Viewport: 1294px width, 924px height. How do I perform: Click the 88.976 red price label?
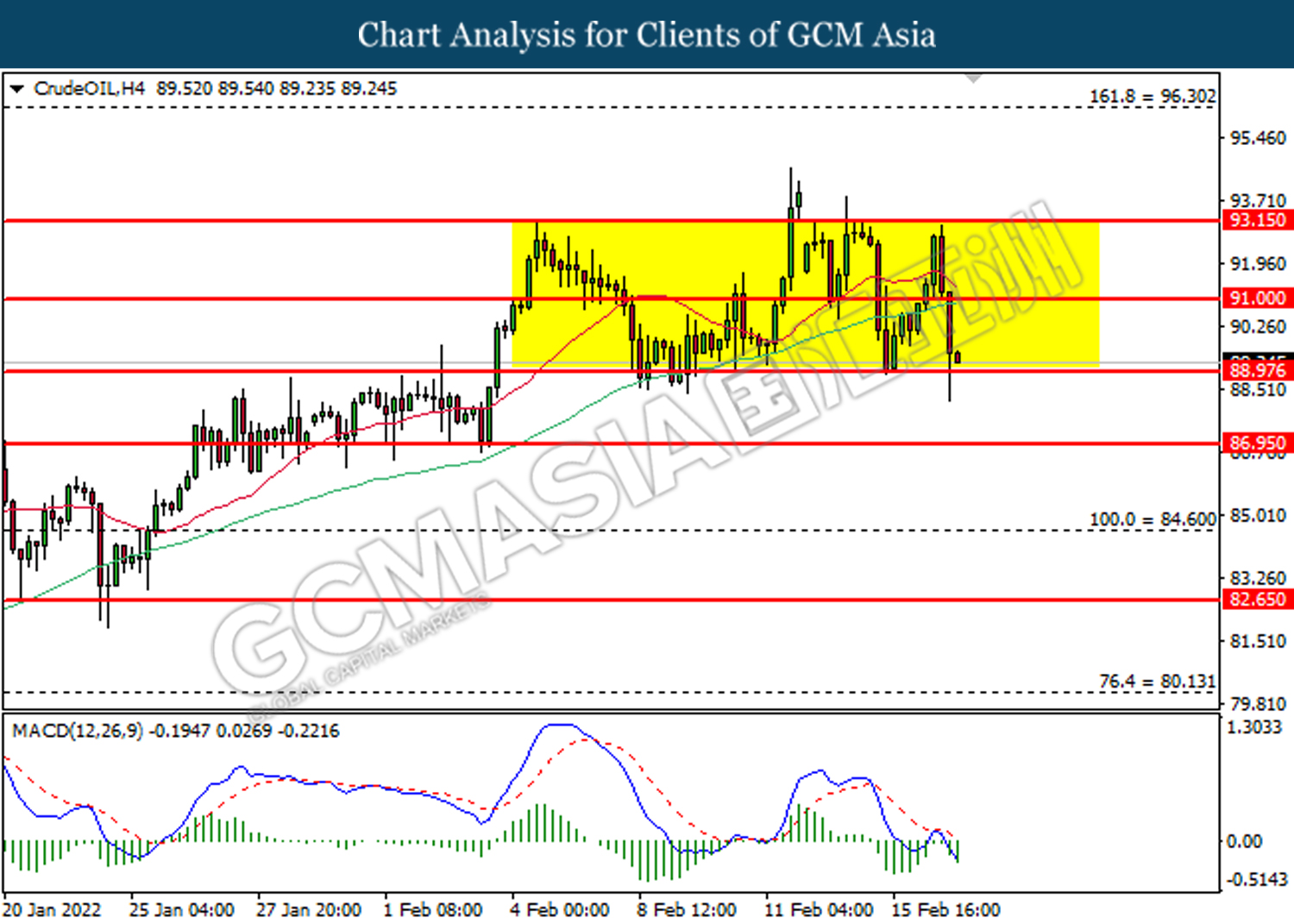click(x=1257, y=370)
